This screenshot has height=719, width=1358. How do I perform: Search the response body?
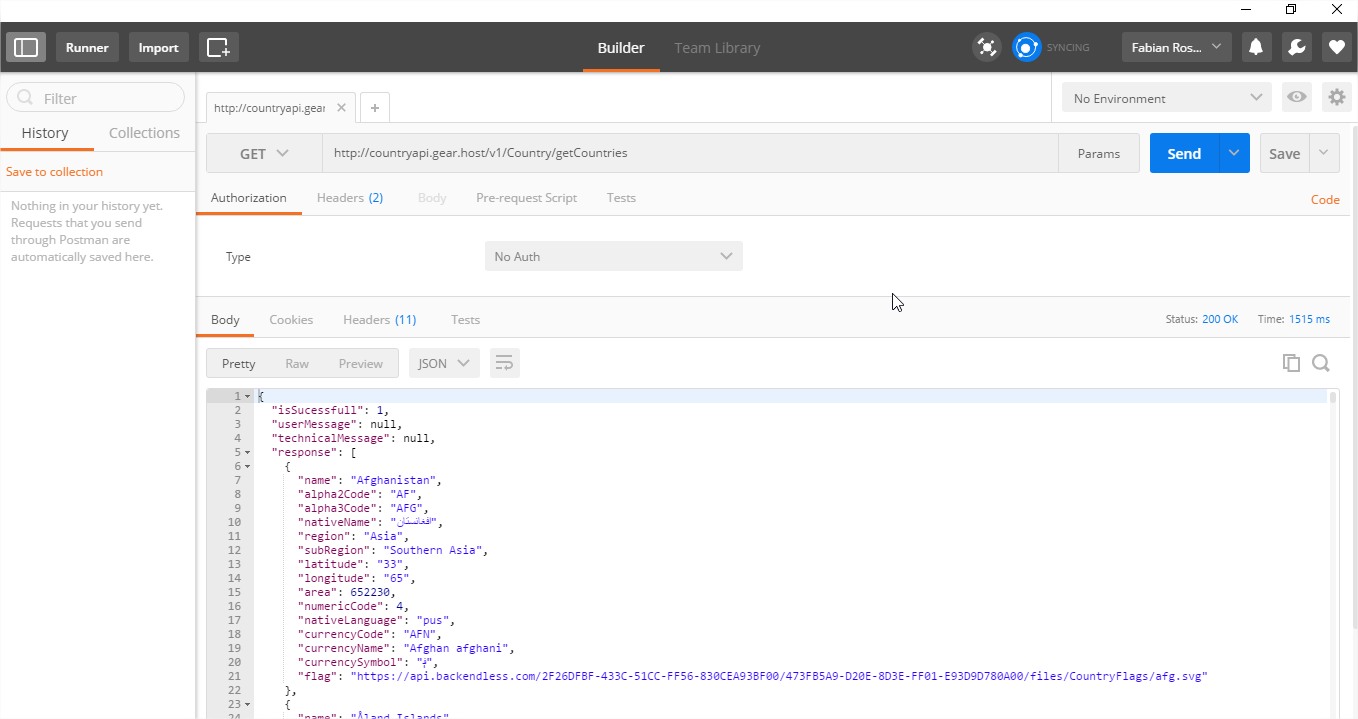point(1321,363)
